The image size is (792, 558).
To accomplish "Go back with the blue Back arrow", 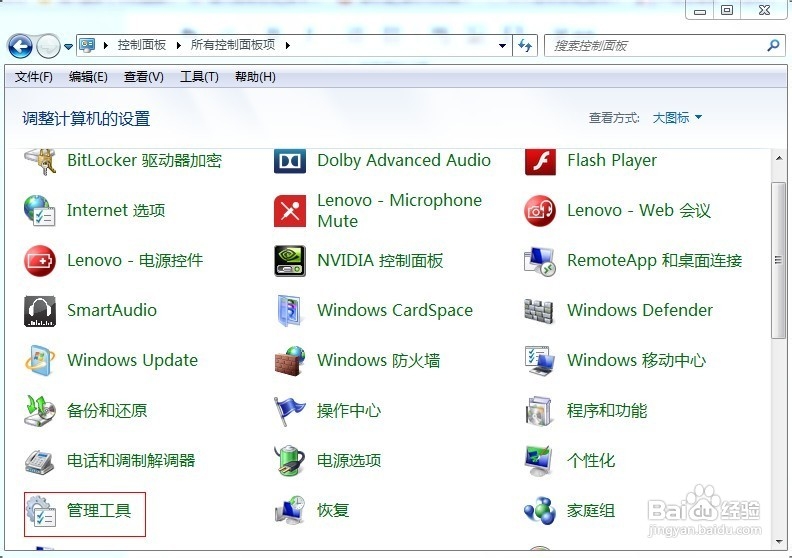I will [x=20, y=46].
